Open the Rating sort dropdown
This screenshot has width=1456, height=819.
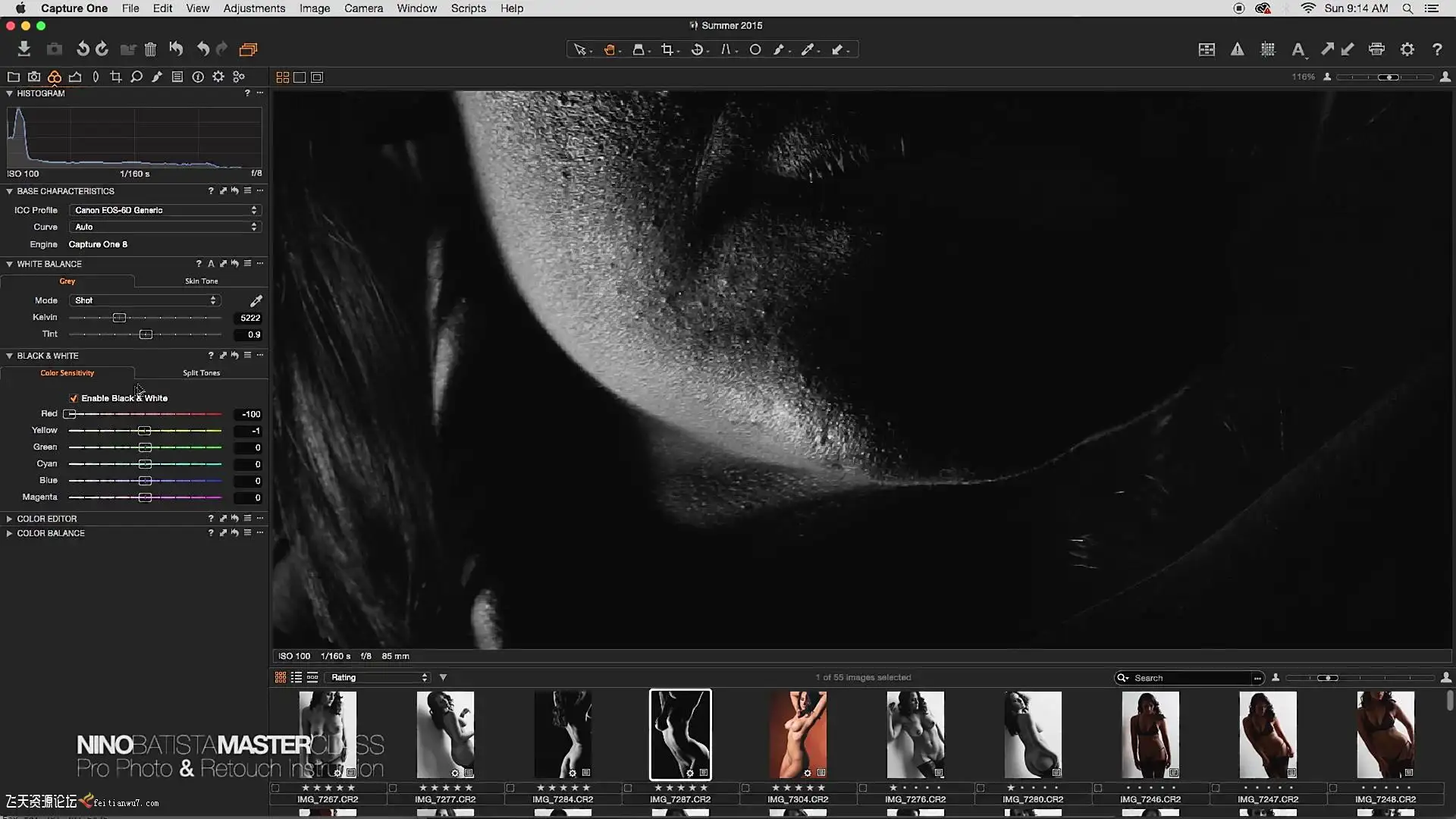tap(378, 677)
